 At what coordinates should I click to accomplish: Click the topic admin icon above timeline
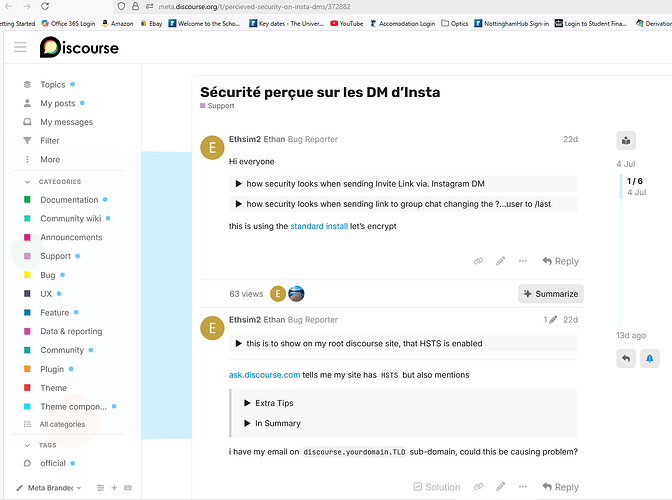[626, 141]
